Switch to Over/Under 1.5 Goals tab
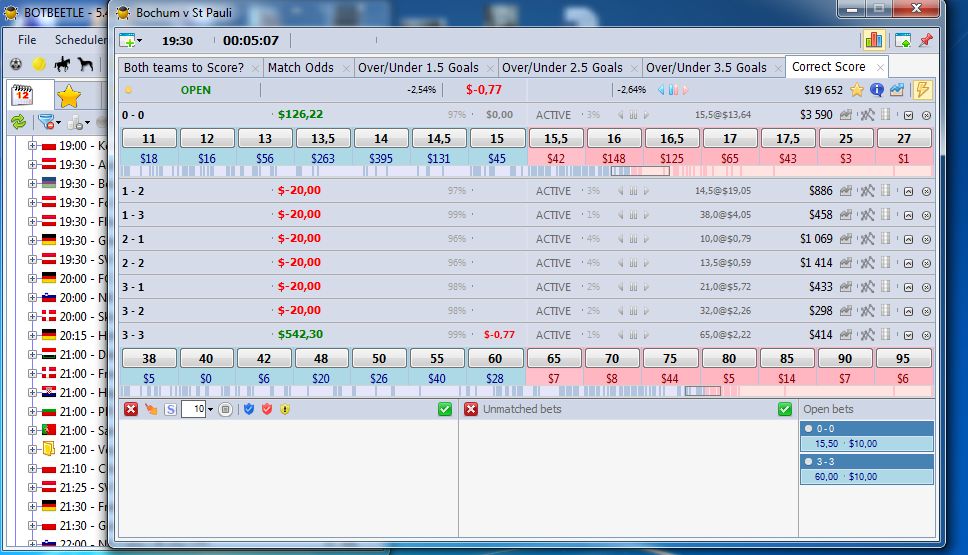 pyautogui.click(x=418, y=67)
